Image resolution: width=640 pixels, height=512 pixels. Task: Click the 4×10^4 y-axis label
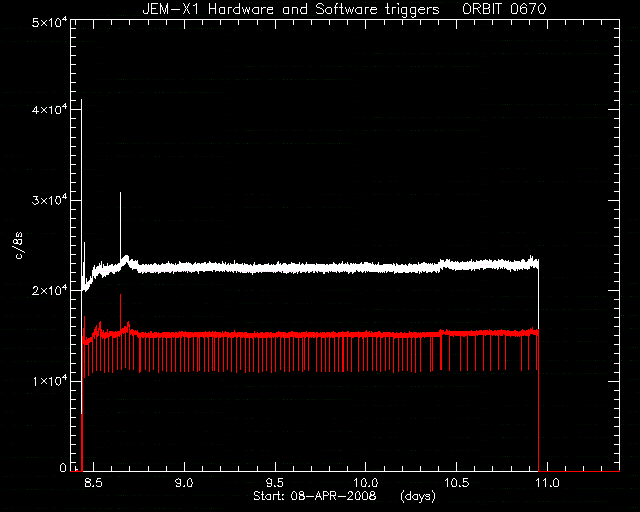point(49,109)
